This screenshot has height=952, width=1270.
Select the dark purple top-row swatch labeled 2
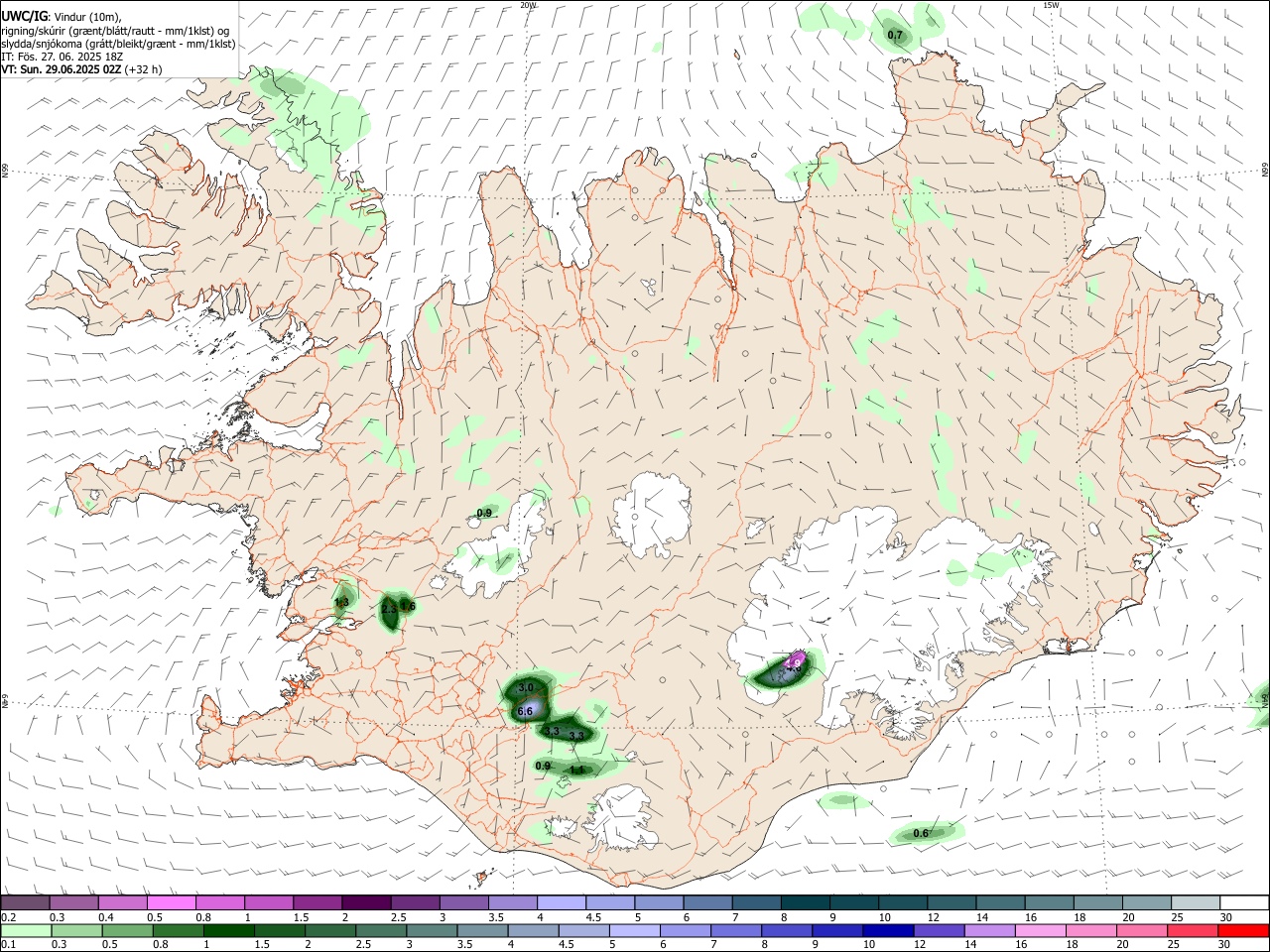365,902
